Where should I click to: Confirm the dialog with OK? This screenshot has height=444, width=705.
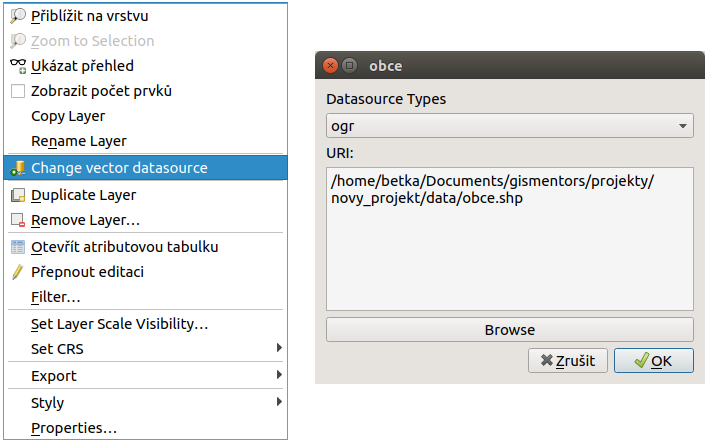(x=654, y=360)
